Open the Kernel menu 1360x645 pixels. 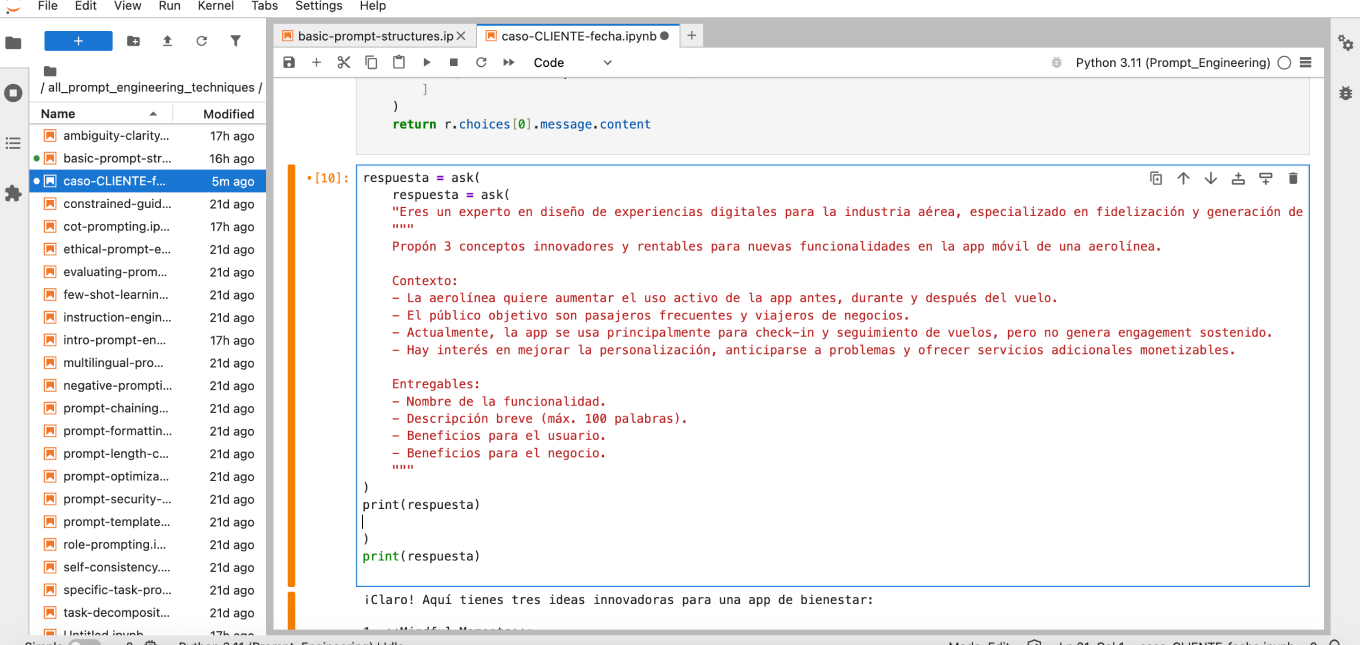(x=215, y=6)
